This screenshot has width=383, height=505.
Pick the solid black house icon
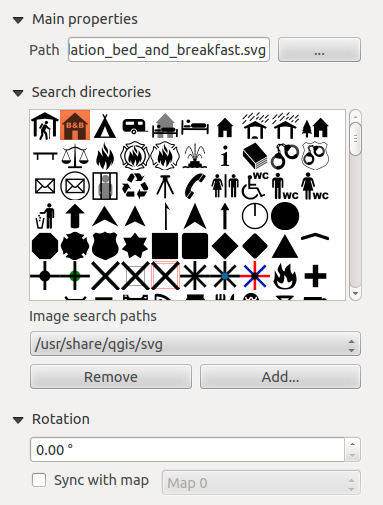tap(225, 128)
